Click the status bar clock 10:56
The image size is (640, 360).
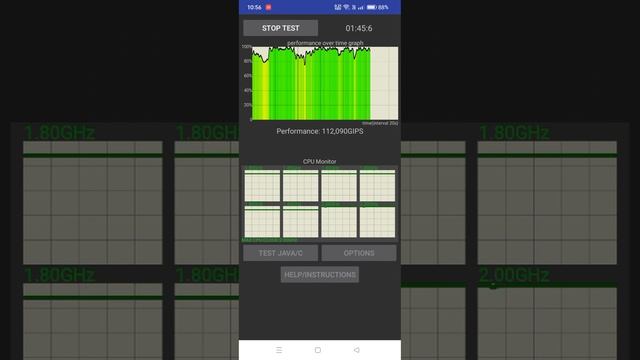[x=254, y=7]
